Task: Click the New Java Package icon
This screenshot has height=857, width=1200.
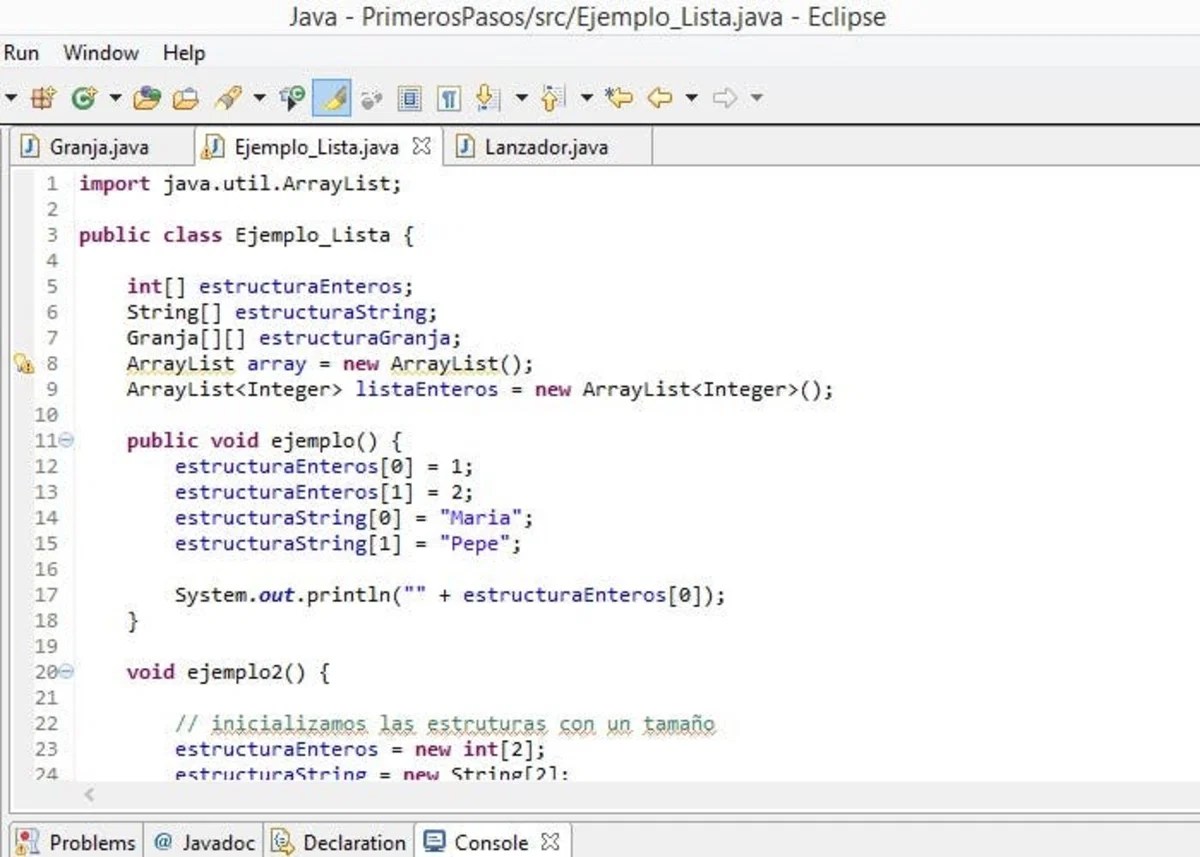Action: pyautogui.click(x=43, y=98)
